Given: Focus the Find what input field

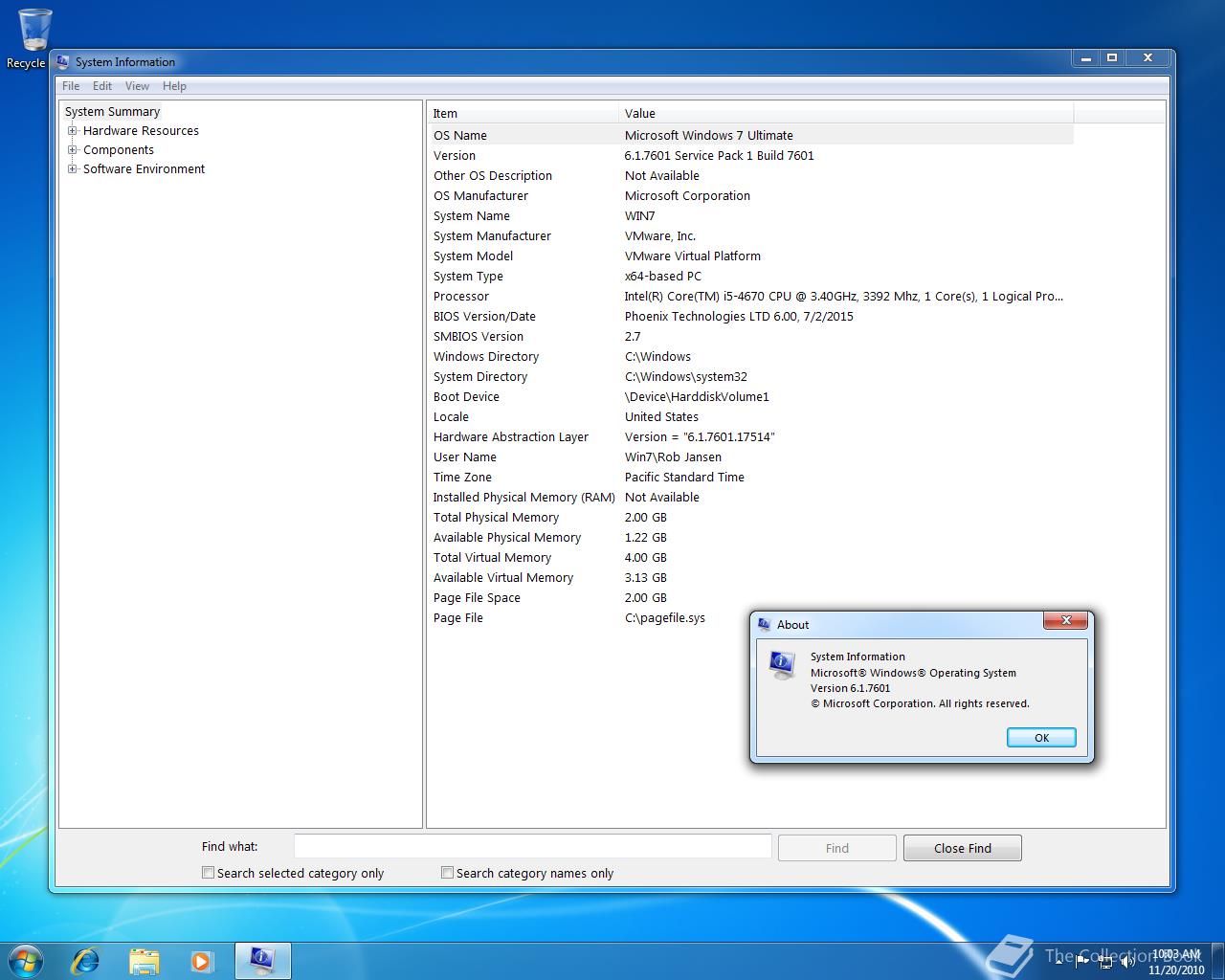Looking at the screenshot, I should coord(532,846).
